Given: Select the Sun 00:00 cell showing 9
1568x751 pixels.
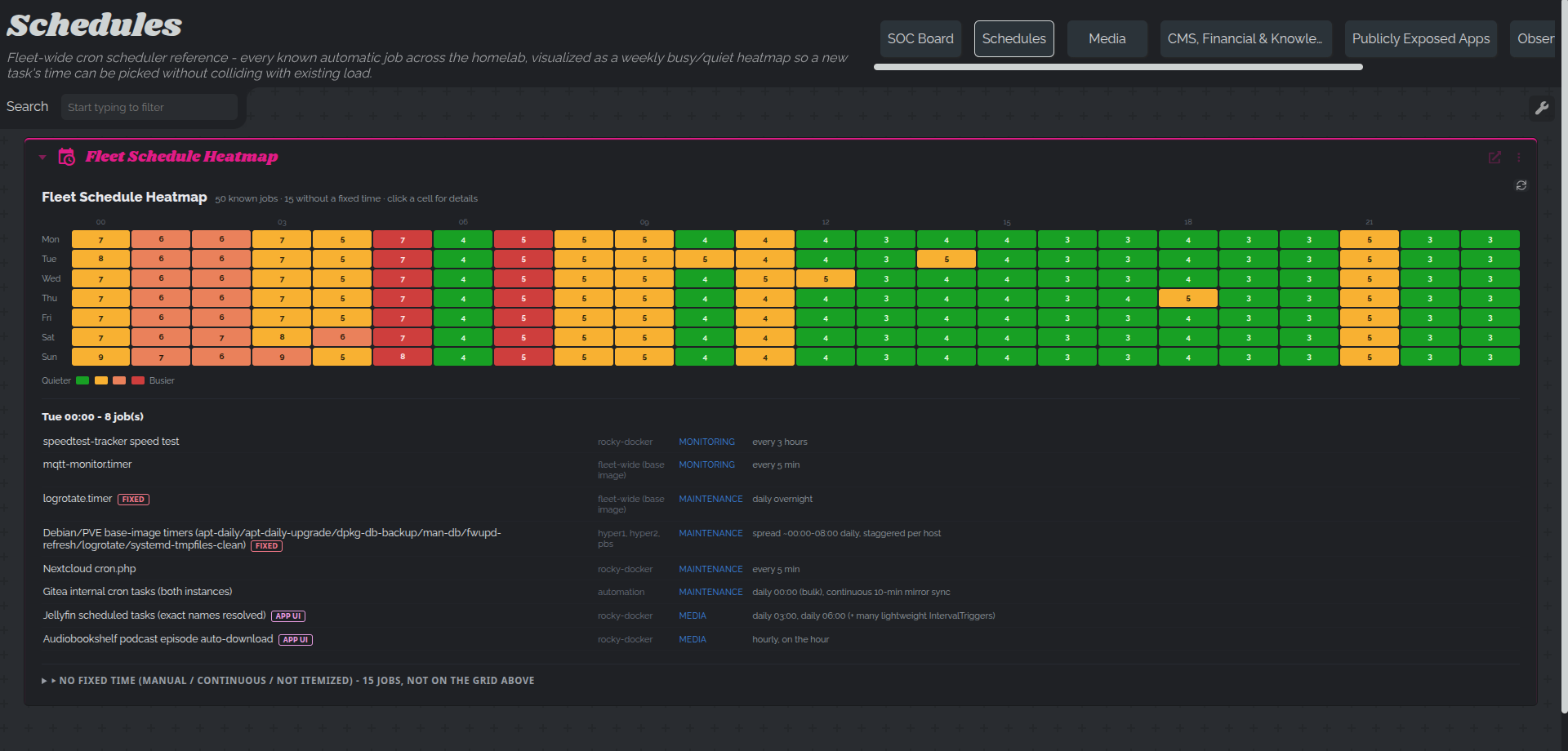Looking at the screenshot, I should (100, 357).
